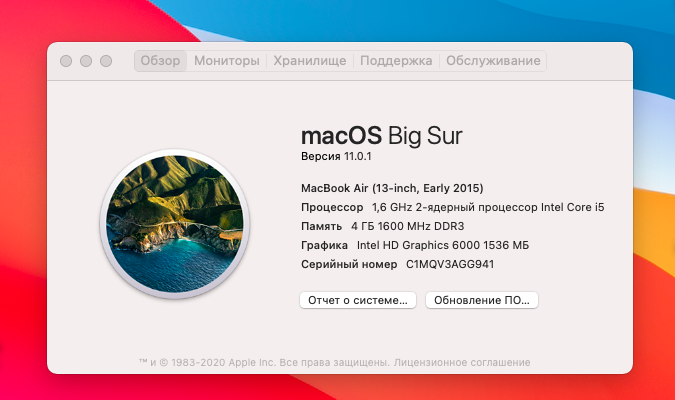
Task: Click the Обновление ПО button
Action: (x=482, y=300)
